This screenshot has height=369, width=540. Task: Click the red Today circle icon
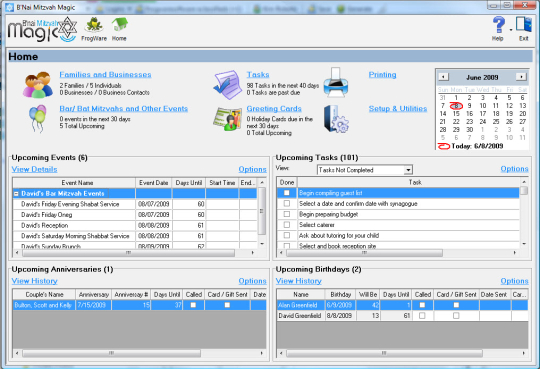pyautogui.click(x=444, y=146)
